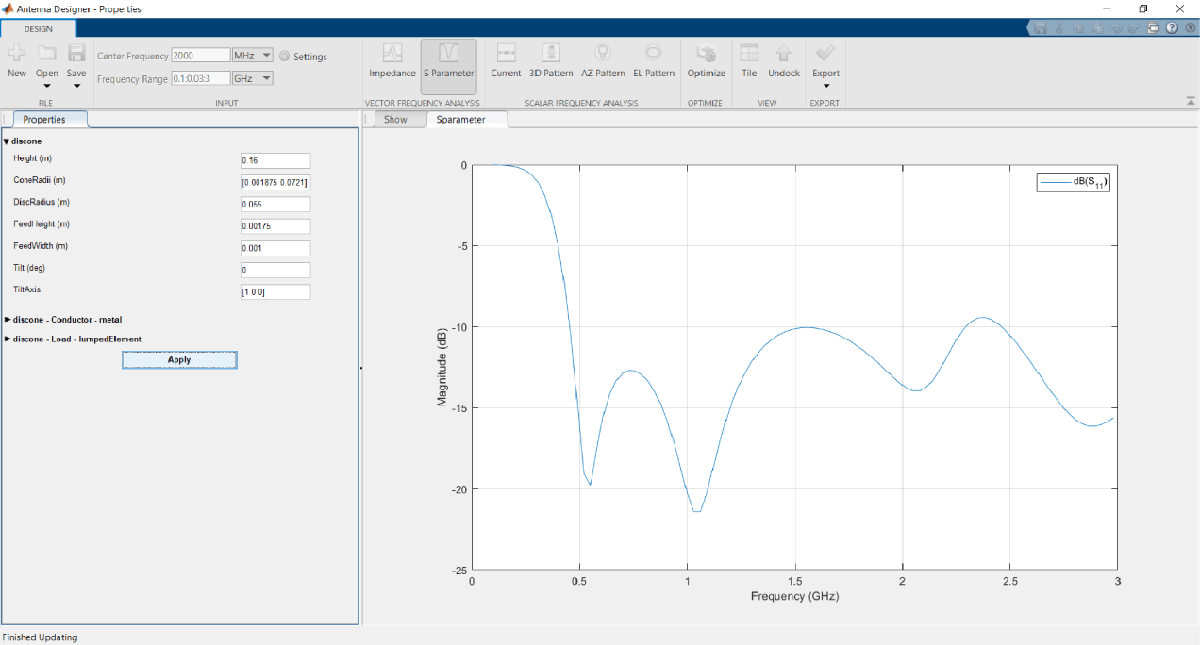Click the Finished Updating status text
Viewport: 1200px width, 645px height.
pos(40,637)
